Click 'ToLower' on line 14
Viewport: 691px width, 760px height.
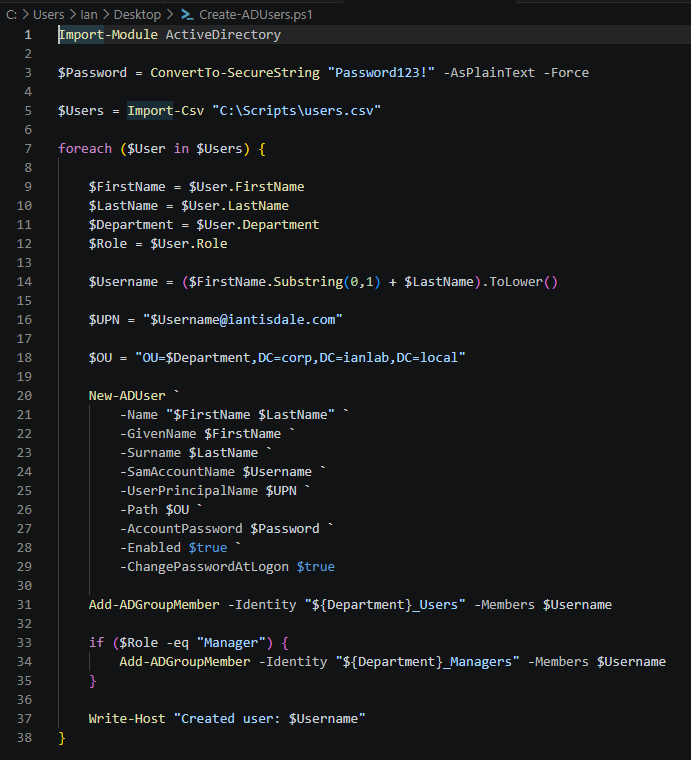point(516,282)
